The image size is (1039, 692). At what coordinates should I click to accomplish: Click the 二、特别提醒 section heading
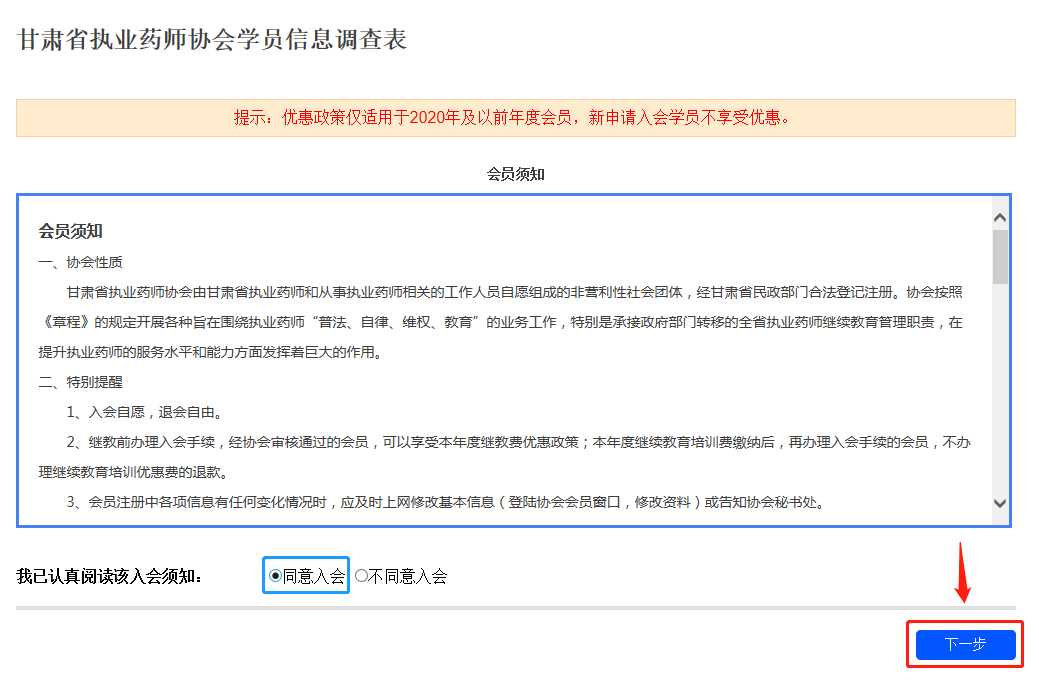click(80, 382)
